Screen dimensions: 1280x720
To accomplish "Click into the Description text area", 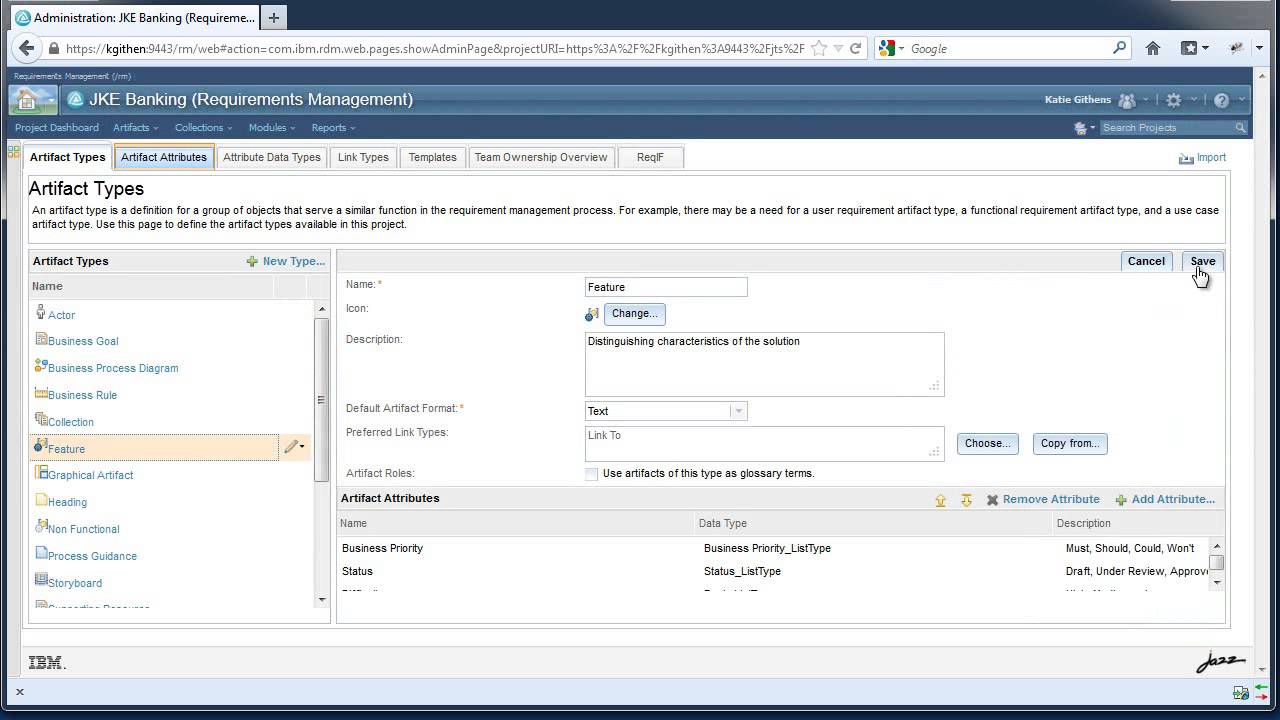I will coord(764,364).
